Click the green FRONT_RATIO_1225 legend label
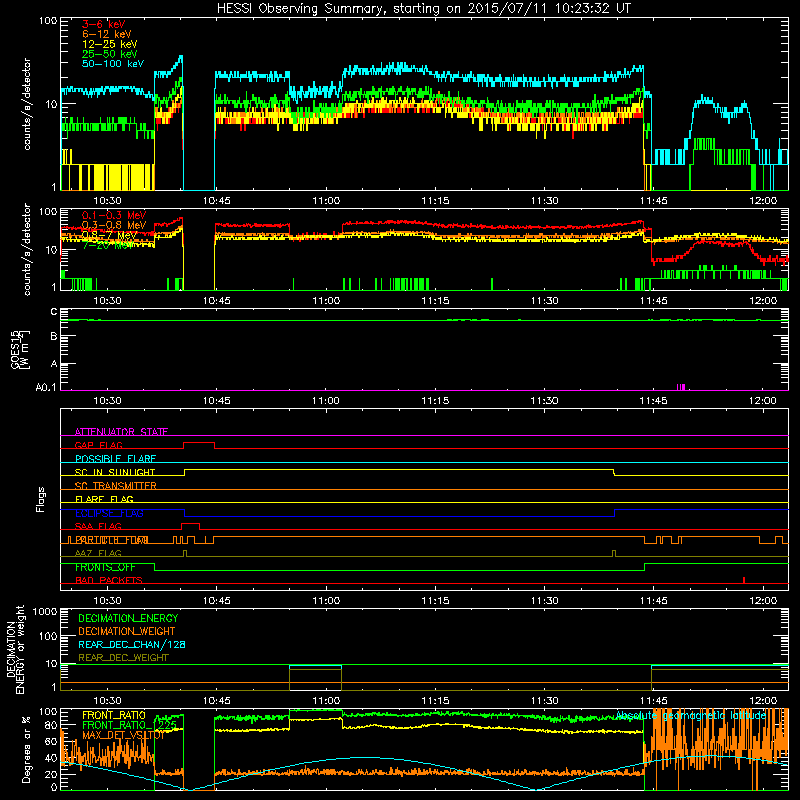Image resolution: width=800 pixels, height=800 pixels. point(129,725)
